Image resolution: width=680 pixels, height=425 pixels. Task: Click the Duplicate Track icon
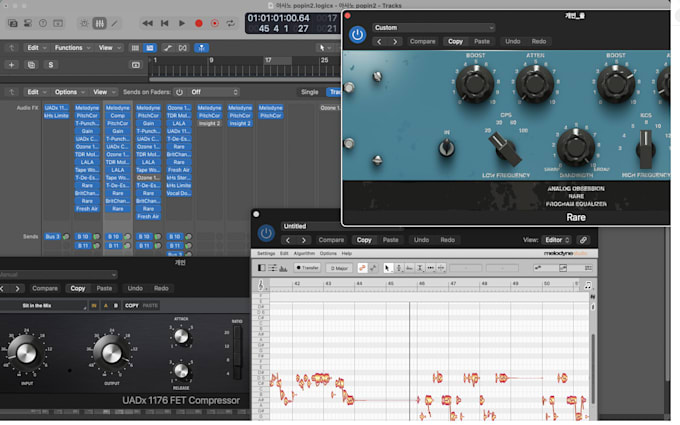[x=31, y=65]
